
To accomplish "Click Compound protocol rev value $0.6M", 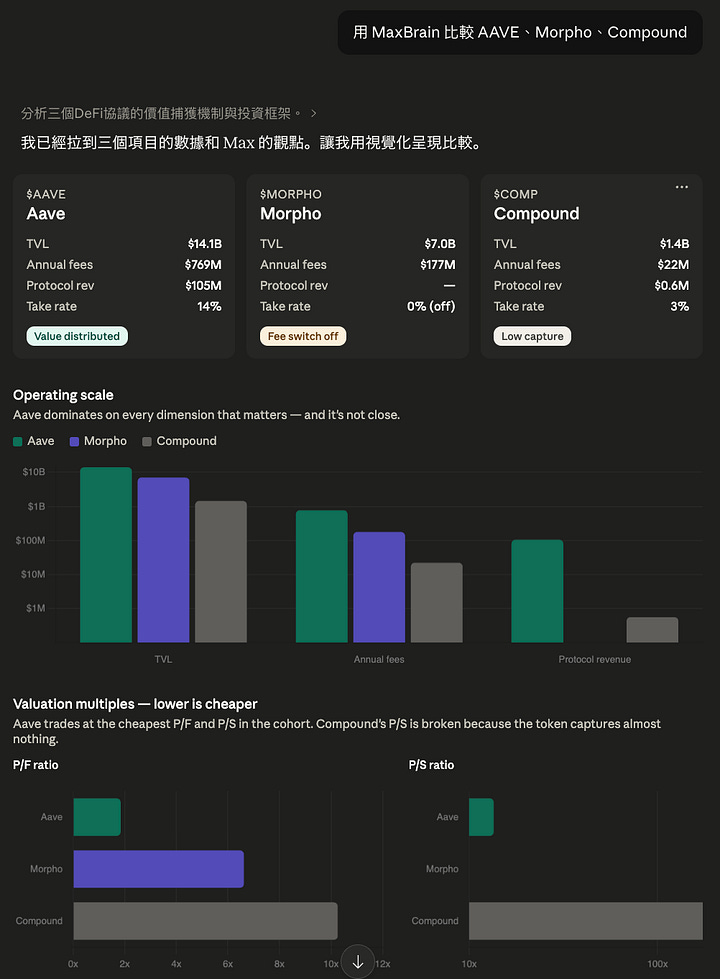I will tap(671, 285).
